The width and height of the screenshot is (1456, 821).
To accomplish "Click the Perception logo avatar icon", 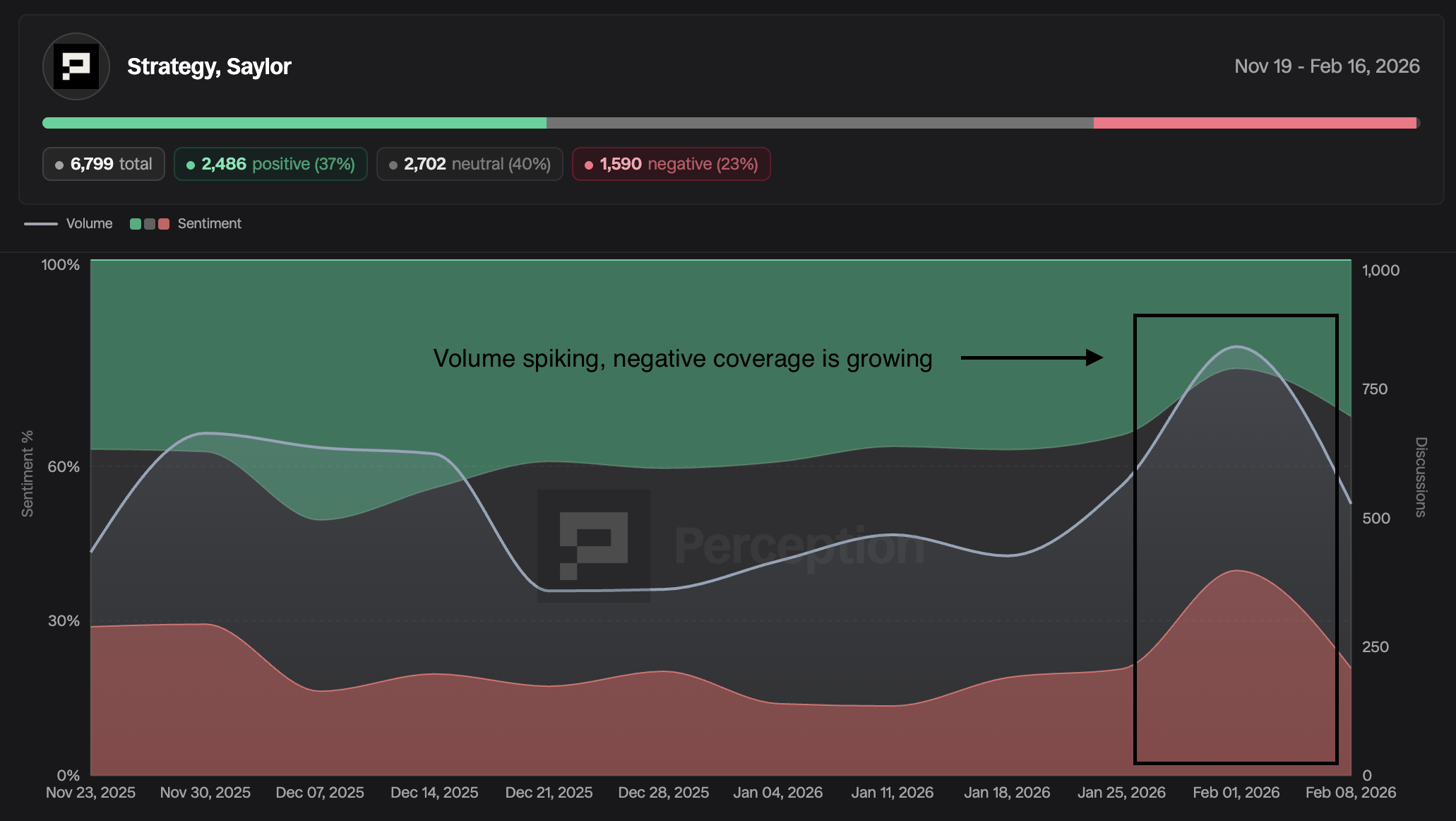I will click(x=76, y=66).
